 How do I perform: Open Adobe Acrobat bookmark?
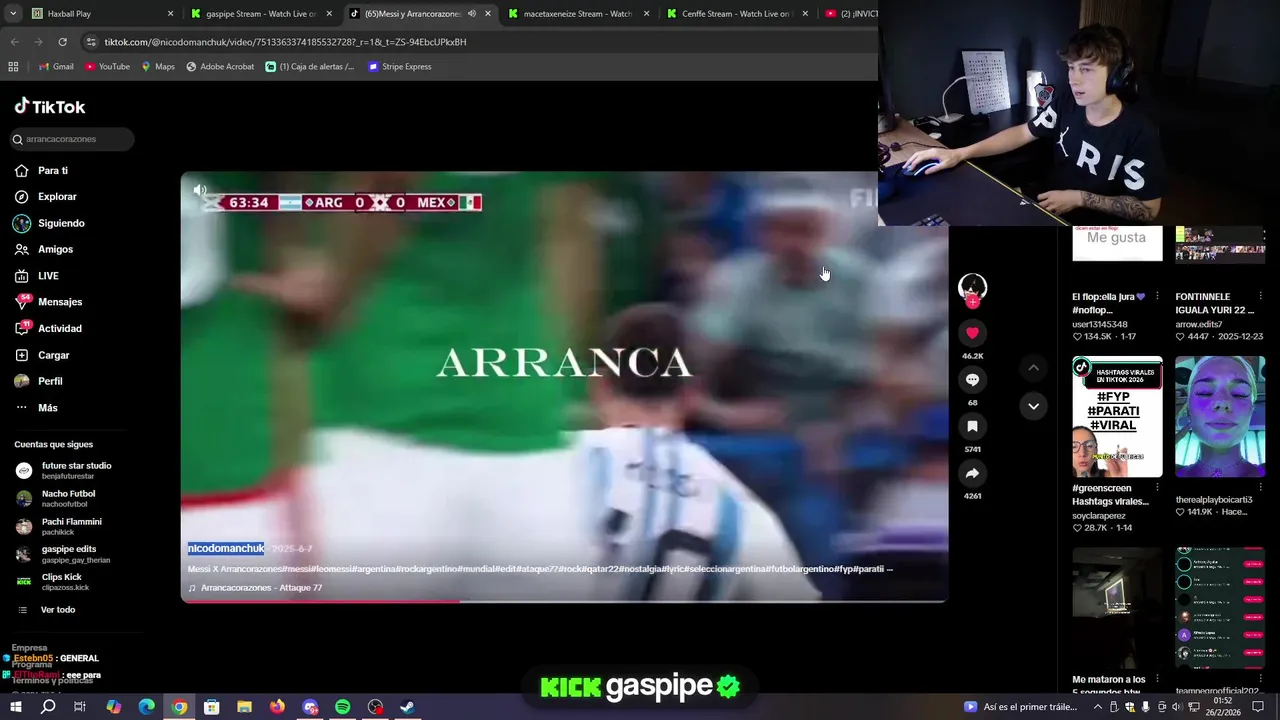pos(220,67)
